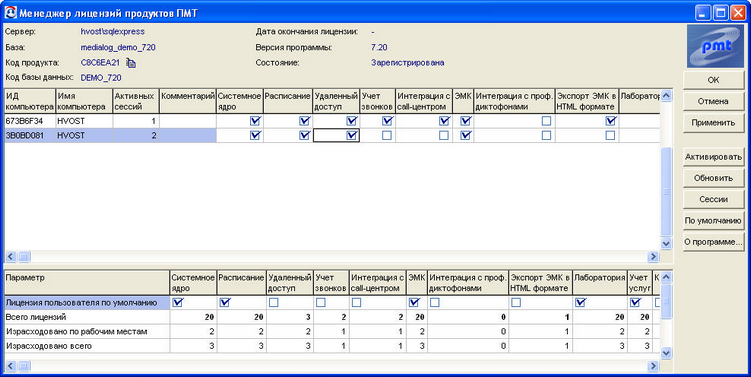This screenshot has width=751, height=377.
Task: Open the Сессии window
Action: [x=713, y=199]
